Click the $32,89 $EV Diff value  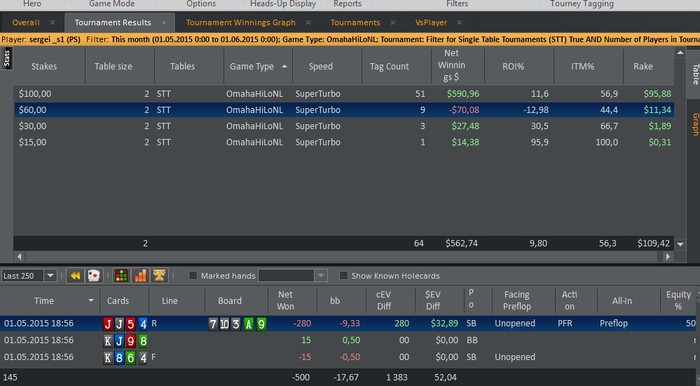click(x=444, y=324)
